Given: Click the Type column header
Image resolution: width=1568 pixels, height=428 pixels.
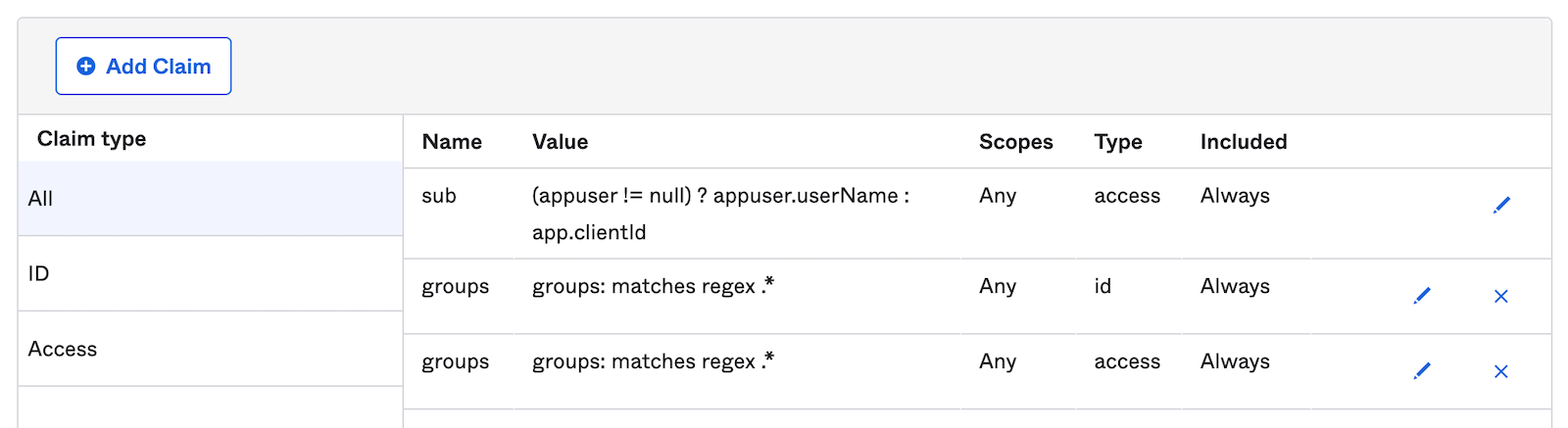Looking at the screenshot, I should 1118,142.
